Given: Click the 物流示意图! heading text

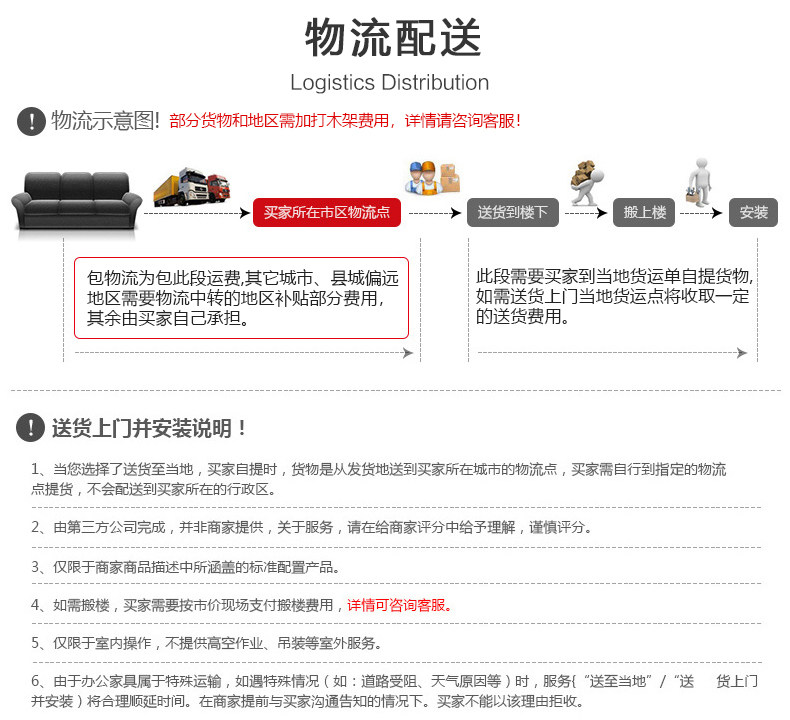Looking at the screenshot, I should (105, 121).
